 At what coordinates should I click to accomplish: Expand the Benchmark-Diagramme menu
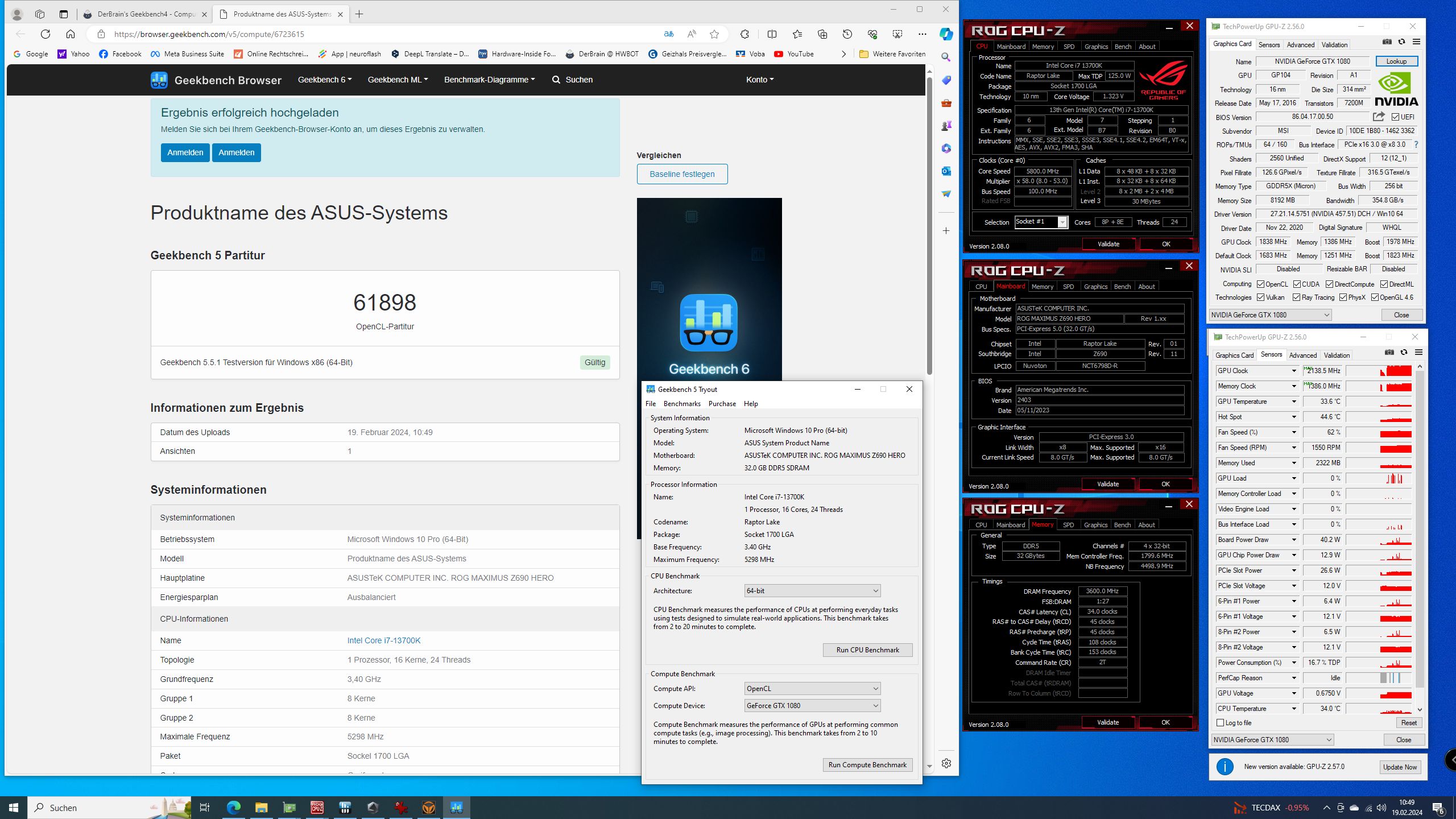click(489, 80)
